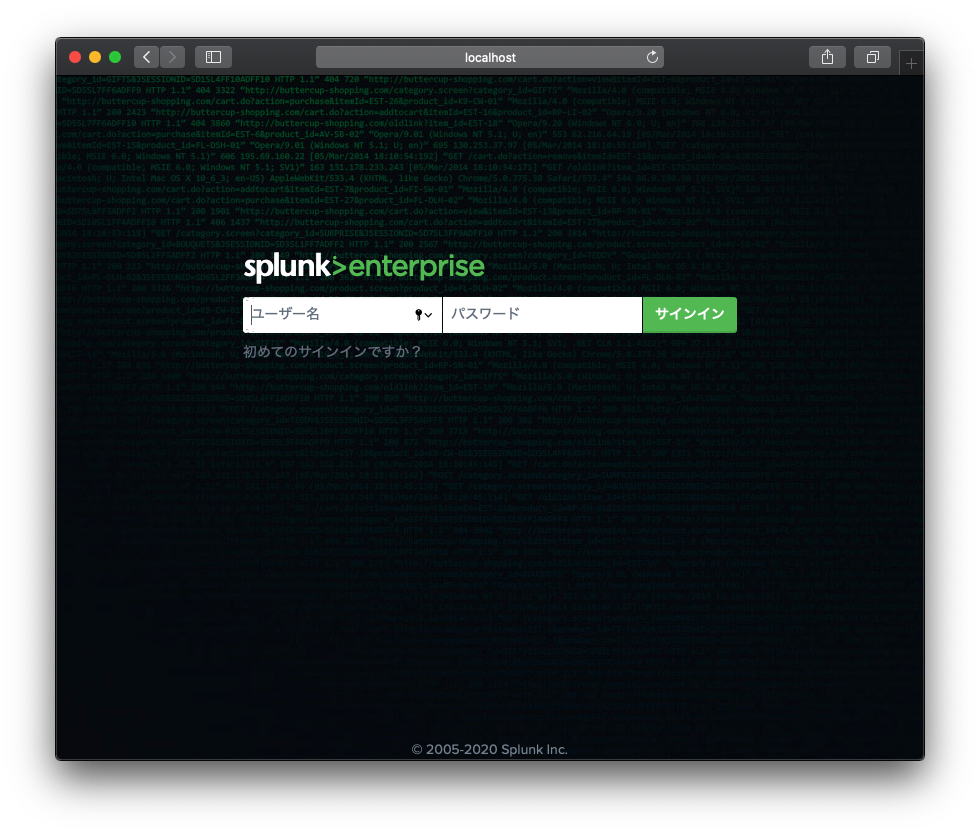980x834 pixels.
Task: Open a new tab with plus
Action: 911,63
